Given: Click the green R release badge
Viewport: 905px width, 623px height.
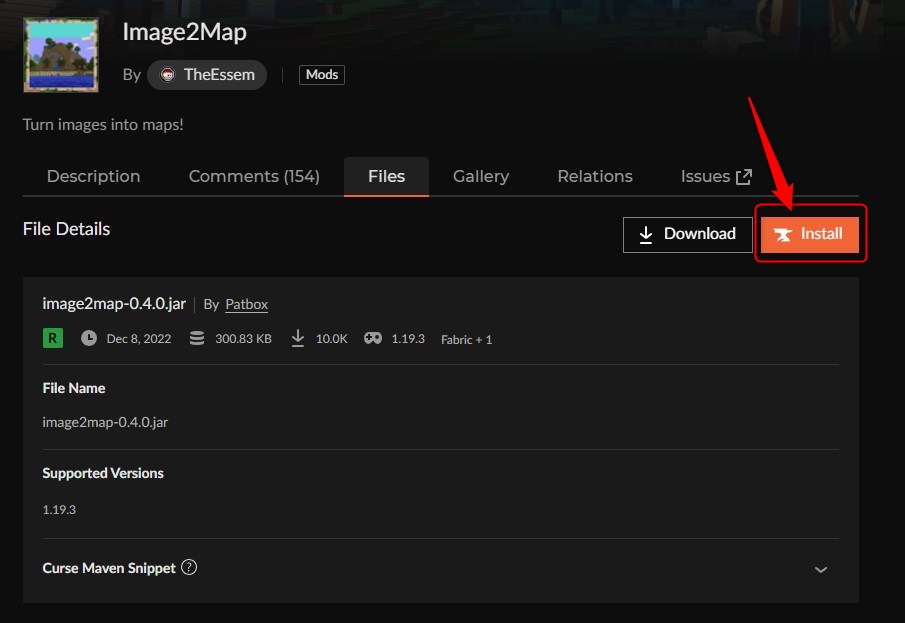Looking at the screenshot, I should tap(52, 338).
